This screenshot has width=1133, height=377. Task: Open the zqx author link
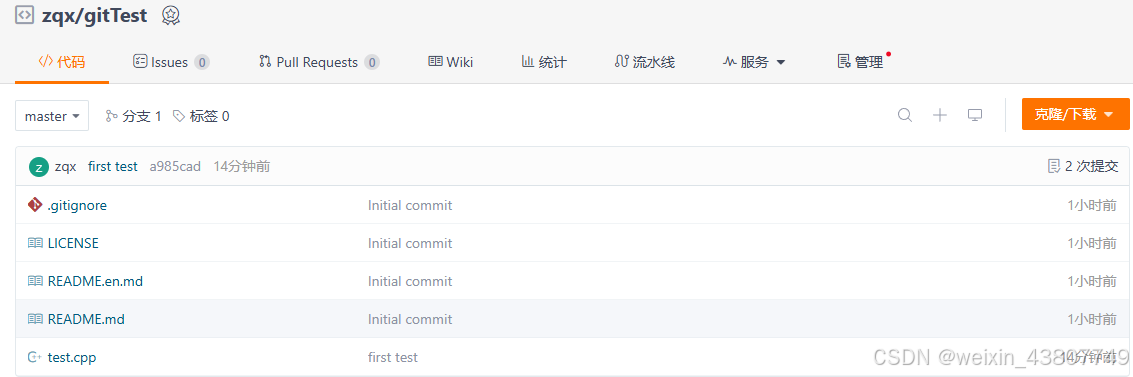66,167
